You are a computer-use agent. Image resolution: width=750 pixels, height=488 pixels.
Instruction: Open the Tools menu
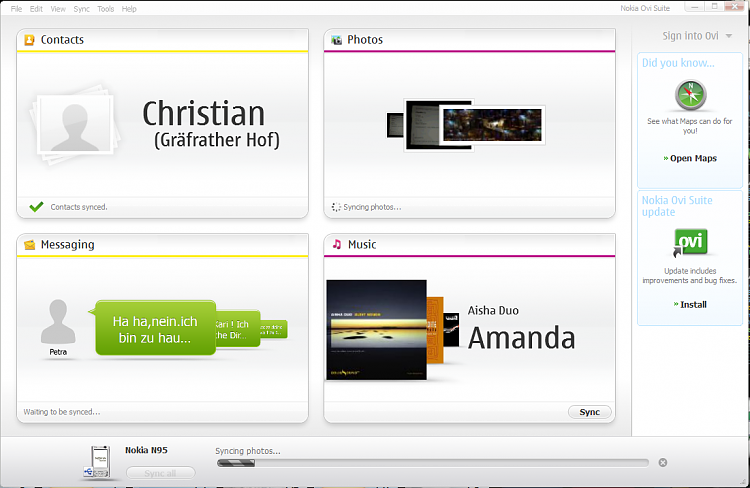(x=106, y=9)
